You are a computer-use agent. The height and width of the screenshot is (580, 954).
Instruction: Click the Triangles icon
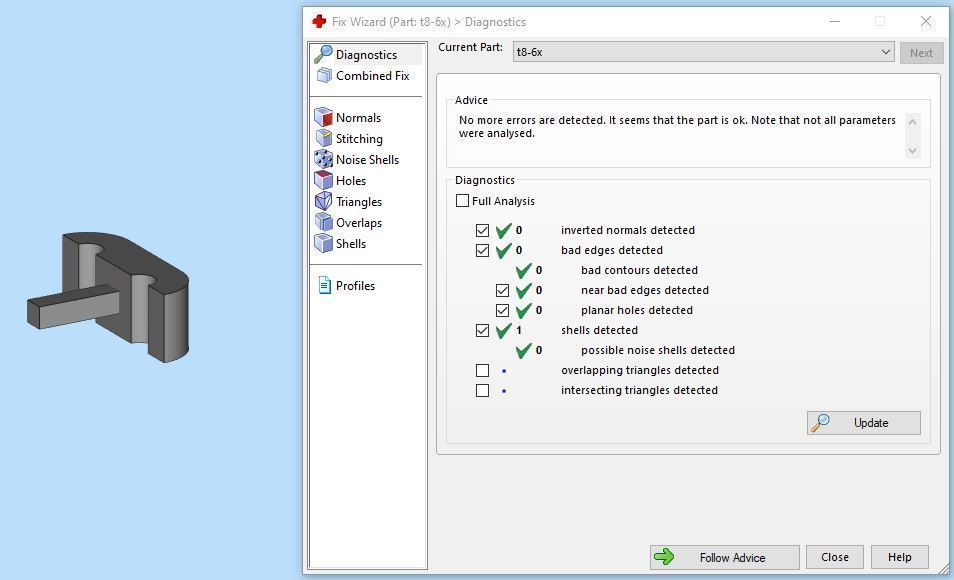323,201
